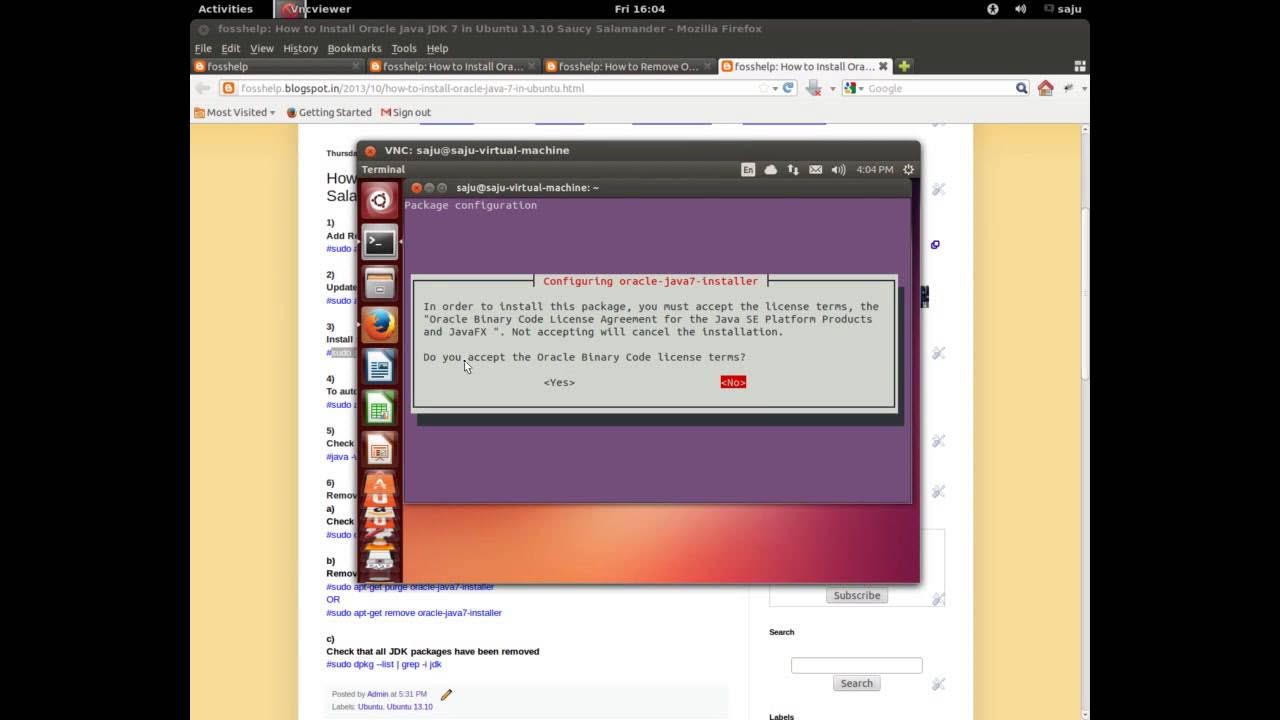Switch to How to Remove O tab
The height and width of the screenshot is (720, 1280).
[x=628, y=66]
